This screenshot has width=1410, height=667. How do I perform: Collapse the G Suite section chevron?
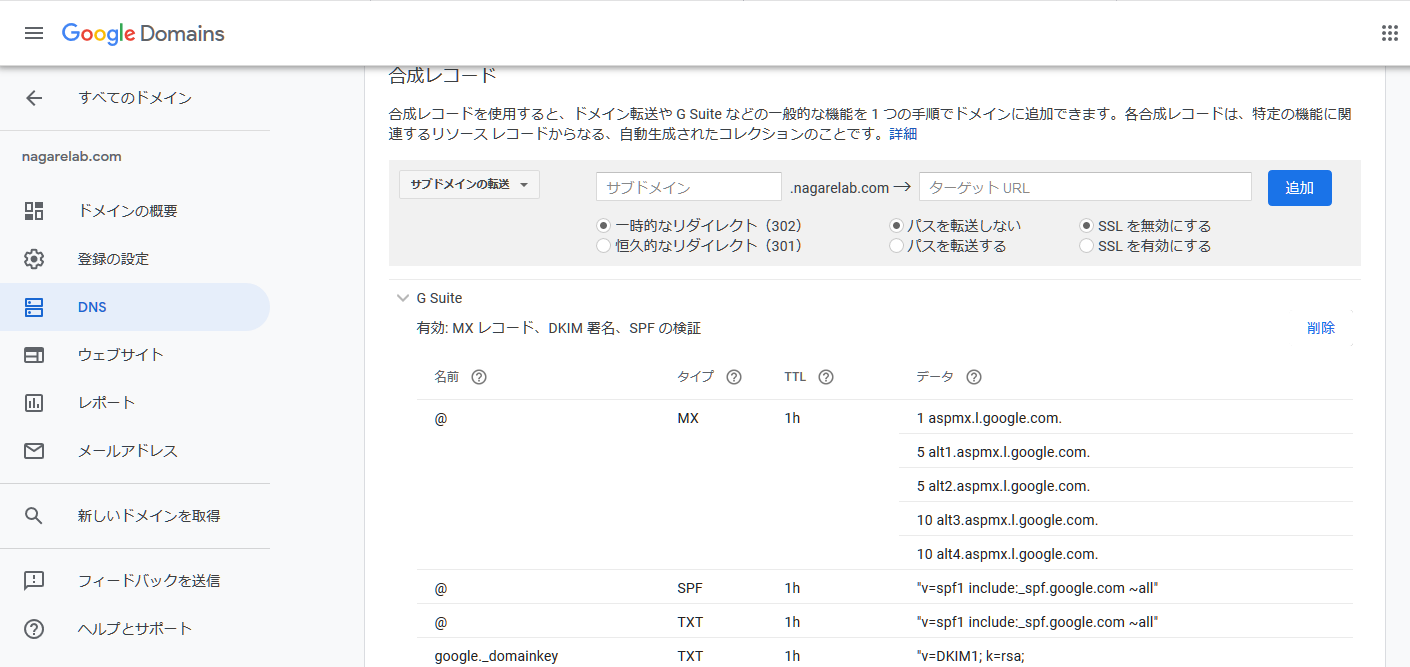point(403,298)
